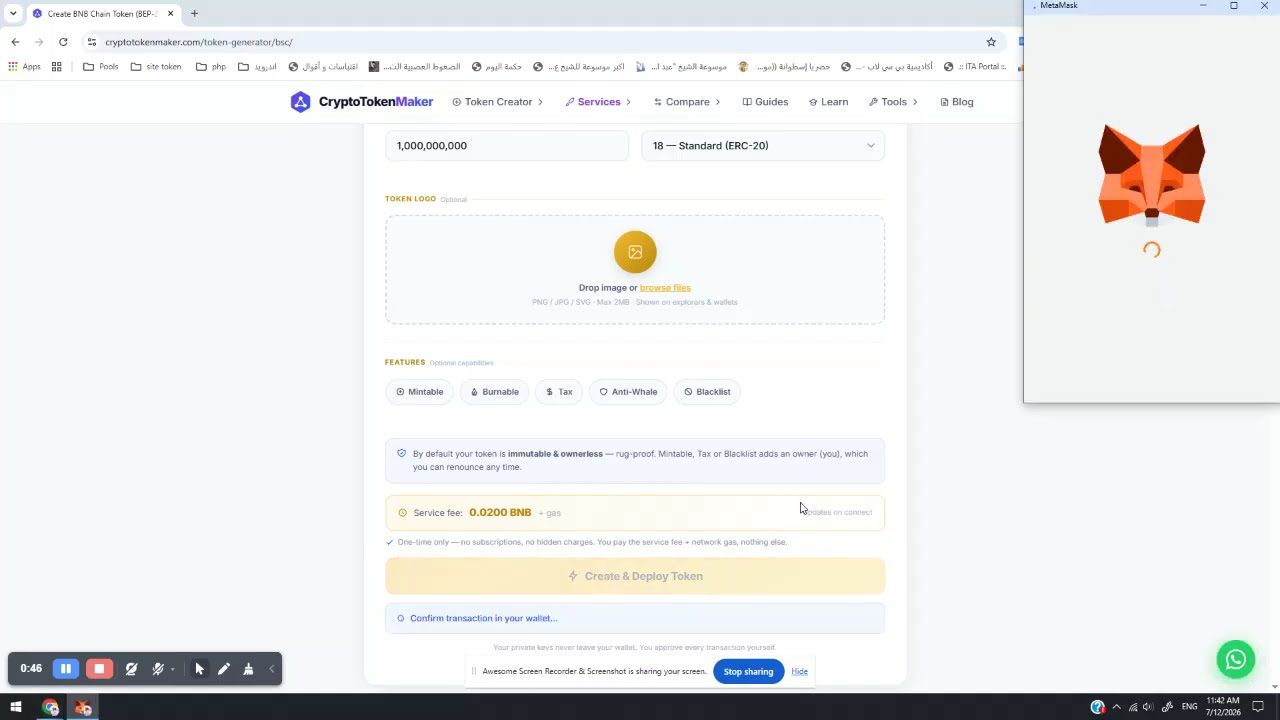Open the Windows Start menu
The image size is (1280, 720).
click(x=16, y=708)
